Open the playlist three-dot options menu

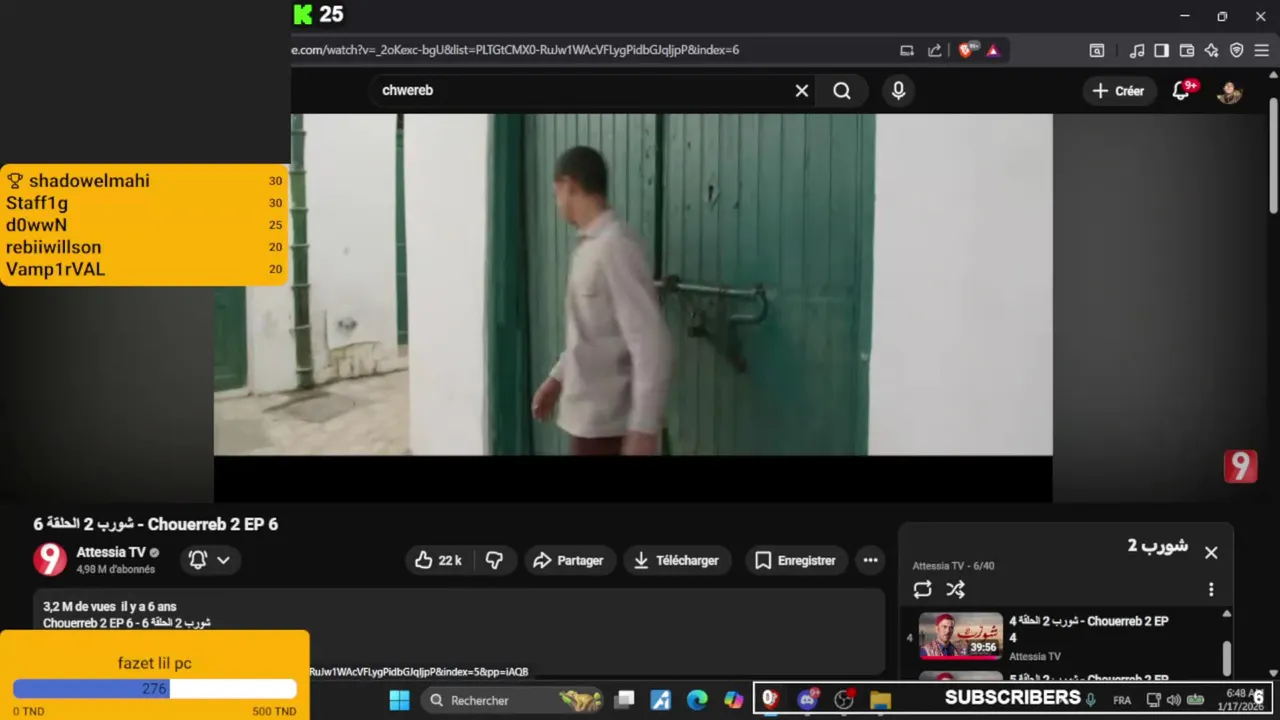[1211, 590]
